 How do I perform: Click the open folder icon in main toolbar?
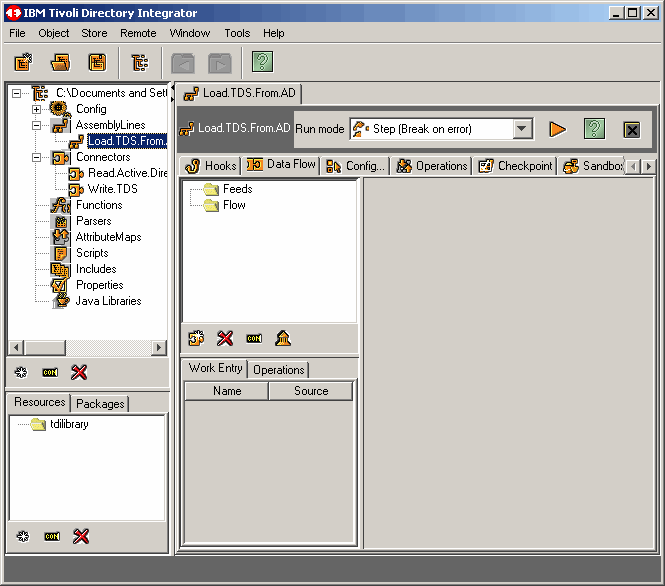pyautogui.click(x=61, y=63)
